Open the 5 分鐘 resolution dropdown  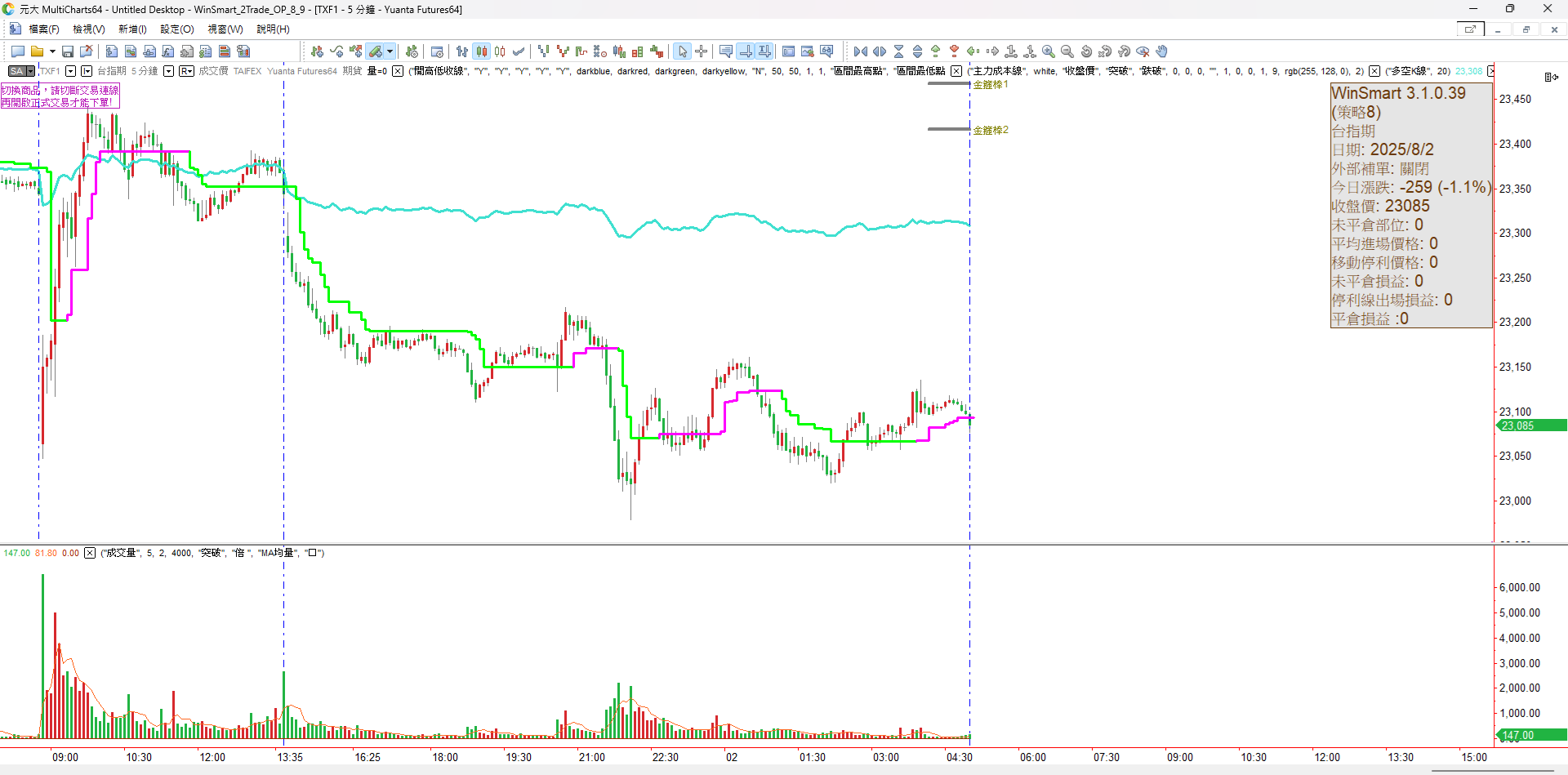point(168,71)
